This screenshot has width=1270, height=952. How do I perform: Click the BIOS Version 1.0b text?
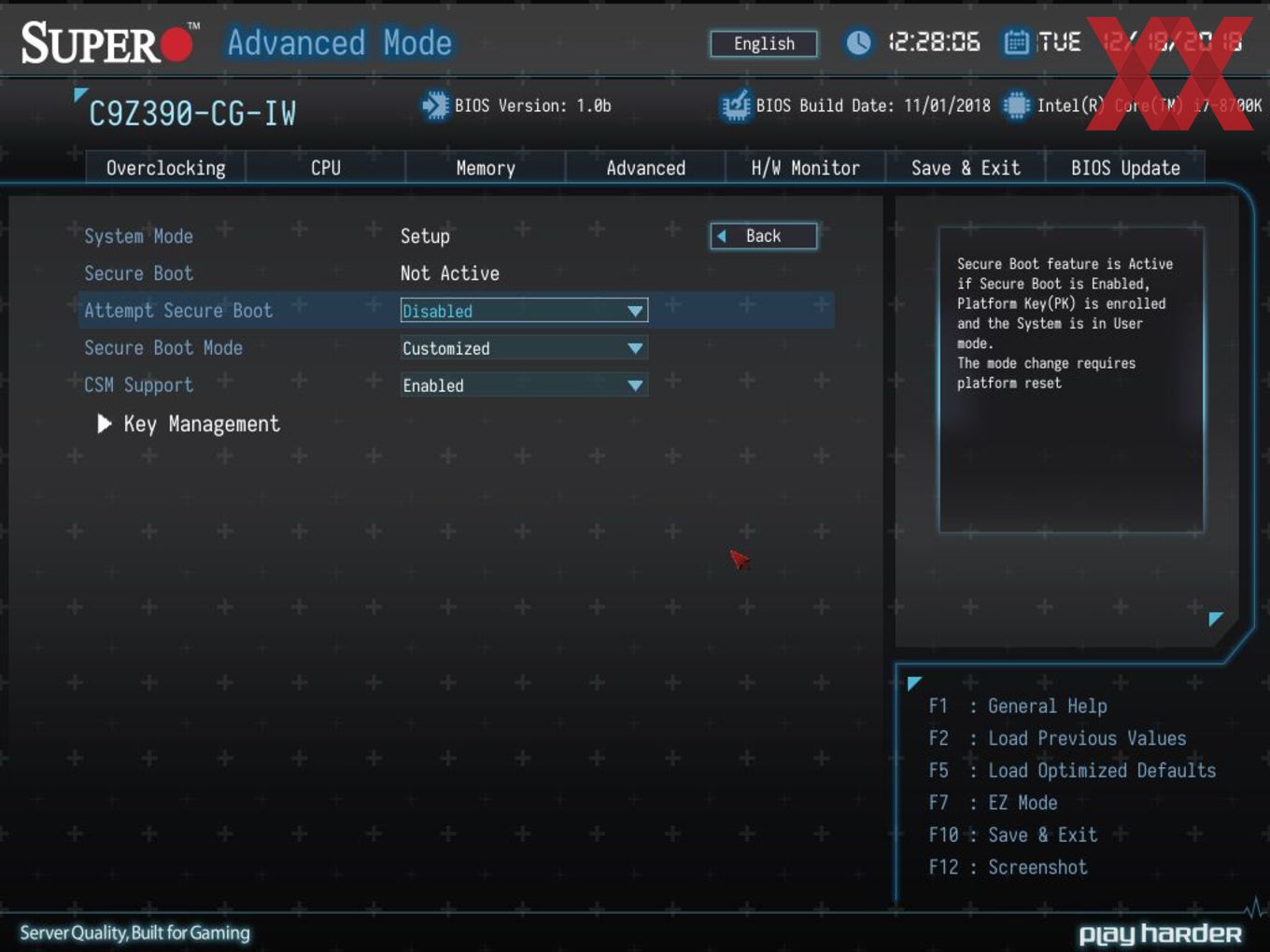(533, 105)
